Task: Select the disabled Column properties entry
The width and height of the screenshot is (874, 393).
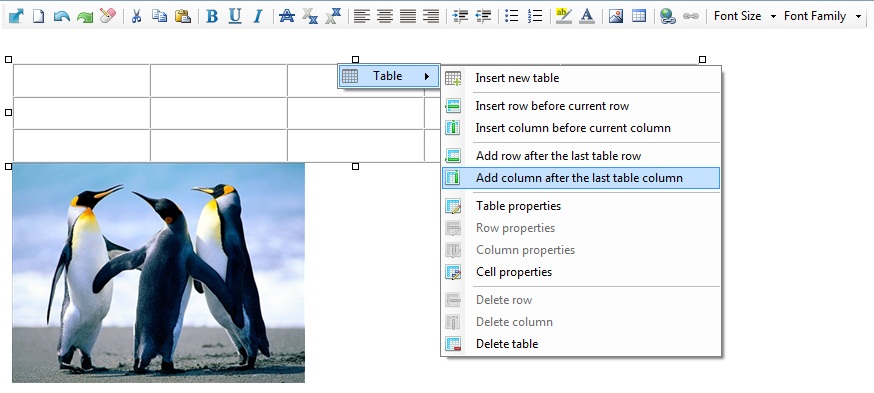Action: [581, 250]
